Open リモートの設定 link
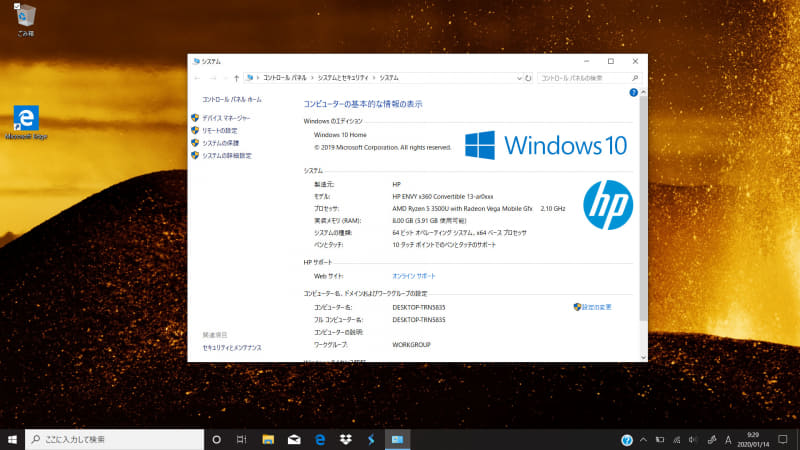This screenshot has height=450, width=800. click(x=219, y=131)
